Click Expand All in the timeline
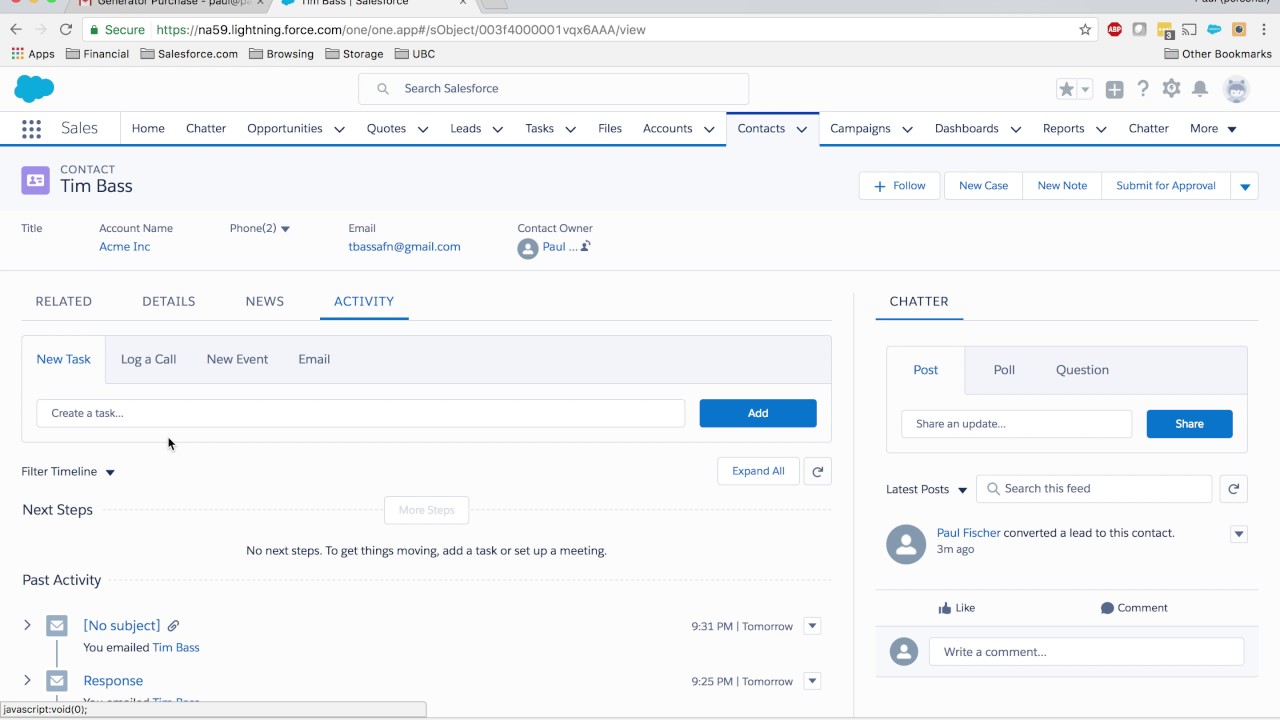1280x720 pixels. (x=758, y=472)
